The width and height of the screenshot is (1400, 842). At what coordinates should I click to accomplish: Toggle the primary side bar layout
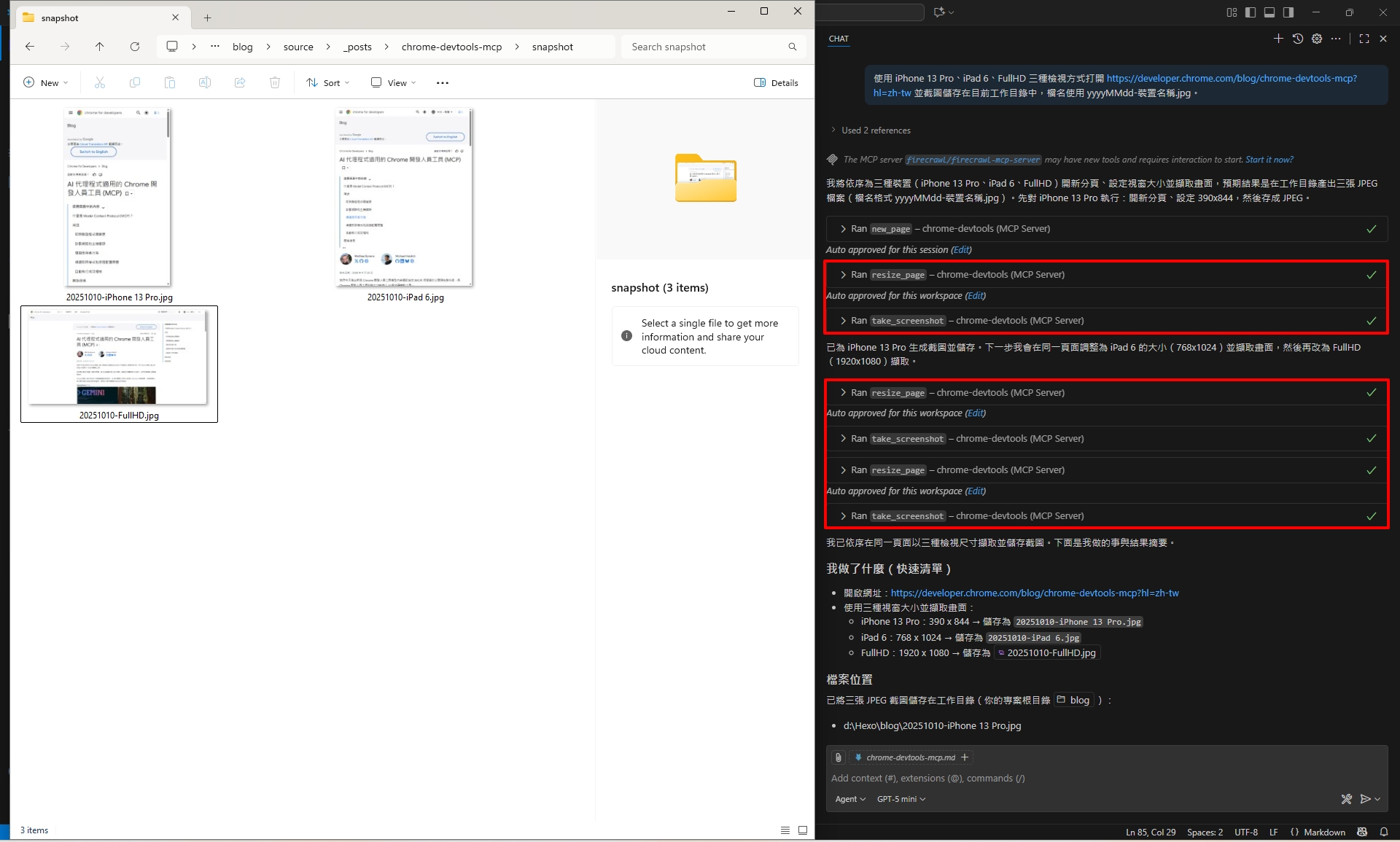click(x=1251, y=12)
